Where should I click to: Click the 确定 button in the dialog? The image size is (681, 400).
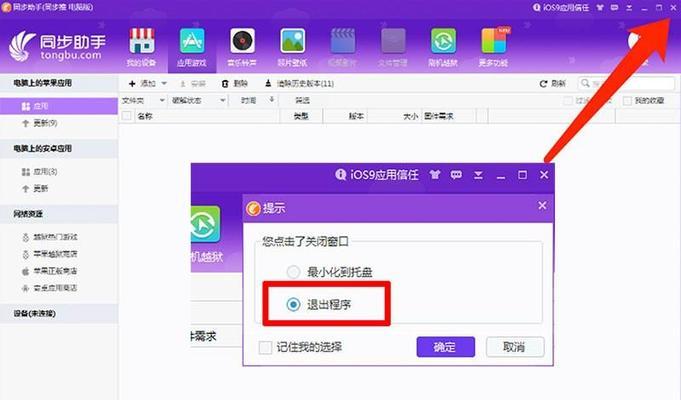446,347
